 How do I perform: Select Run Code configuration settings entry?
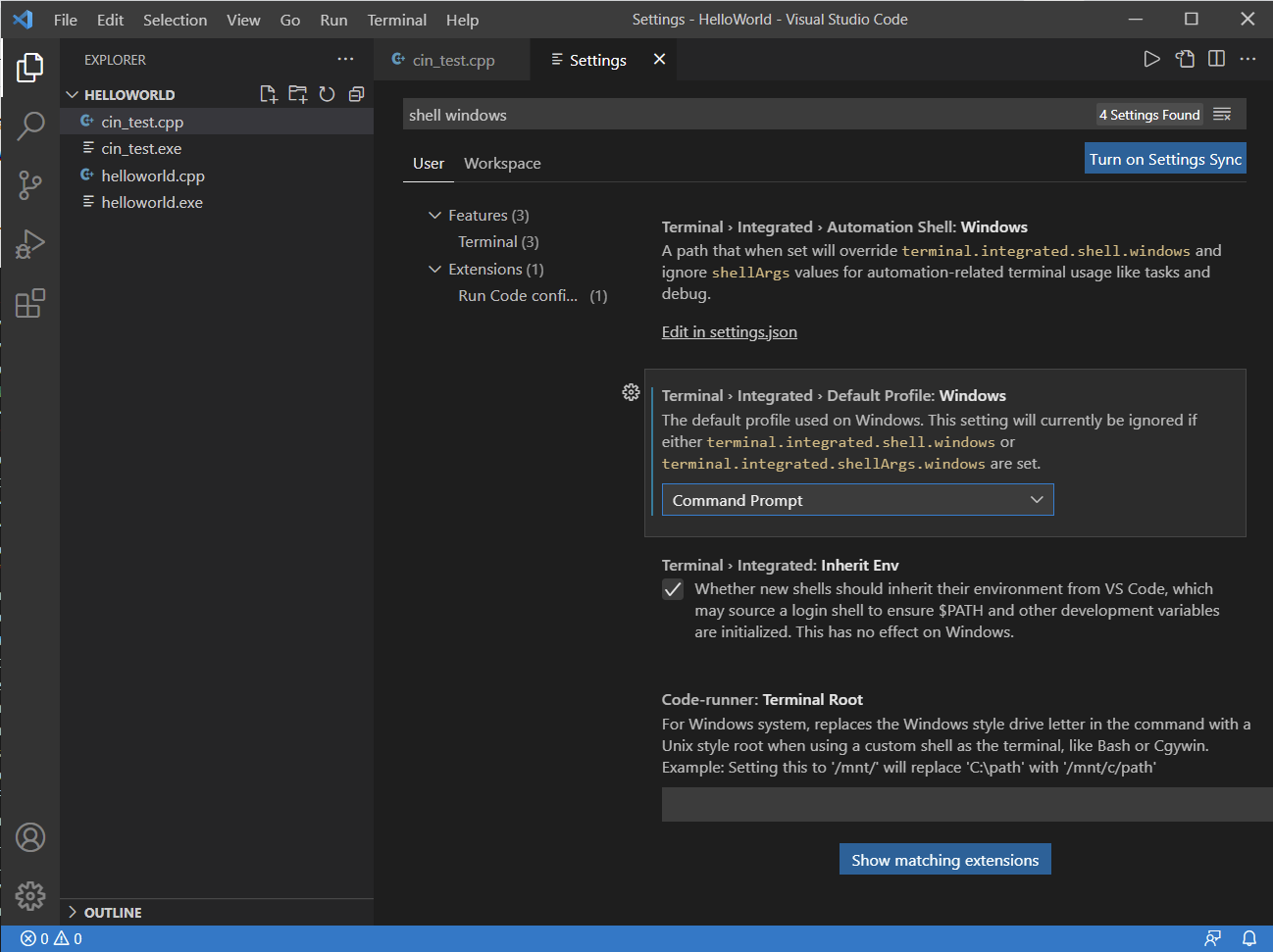tap(533, 295)
